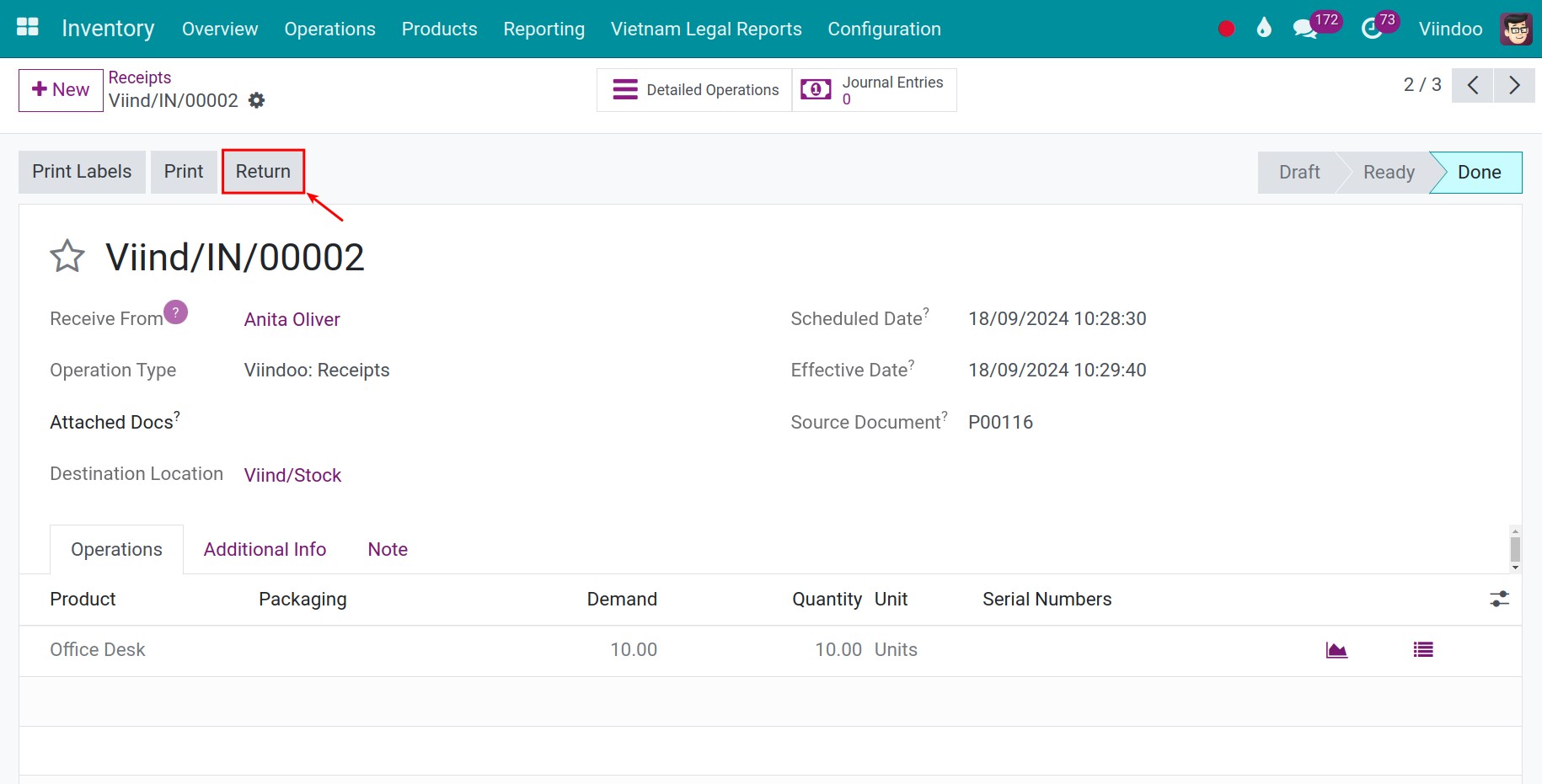Select the Operations tab

[116, 550]
